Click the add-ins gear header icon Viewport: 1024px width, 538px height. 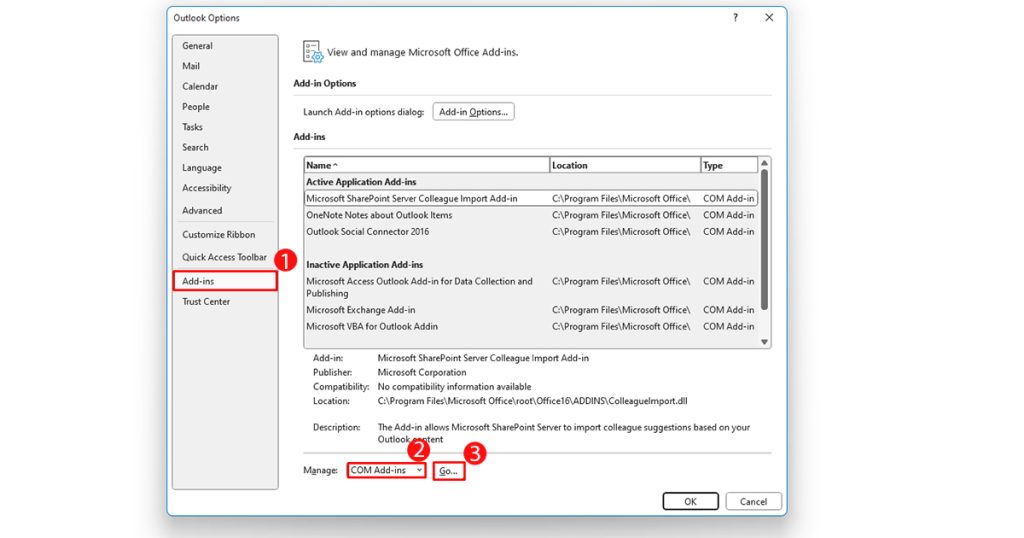coord(313,52)
